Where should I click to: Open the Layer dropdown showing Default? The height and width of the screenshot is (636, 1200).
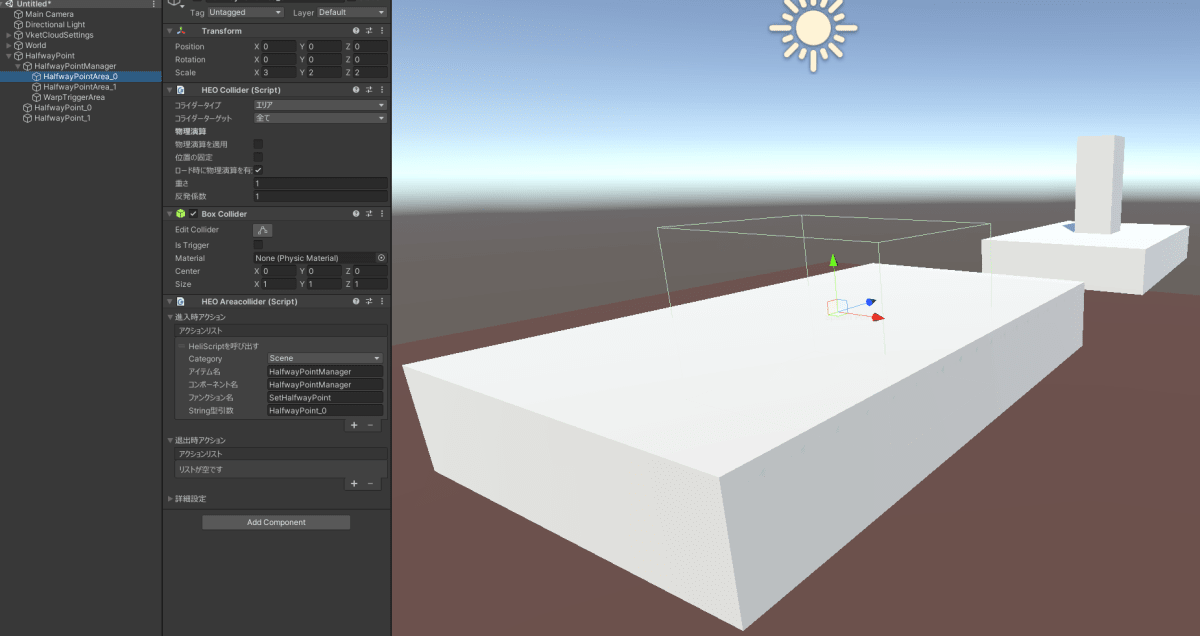352,12
